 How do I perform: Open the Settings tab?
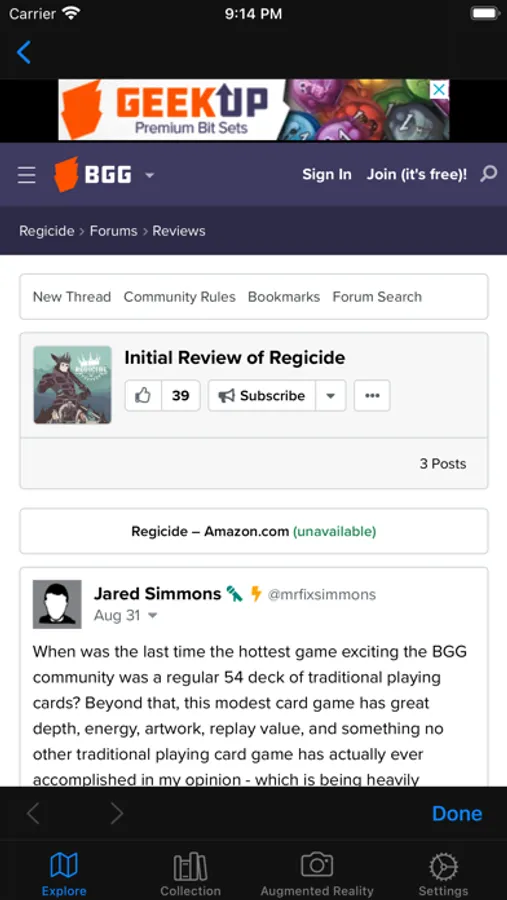tap(443, 874)
